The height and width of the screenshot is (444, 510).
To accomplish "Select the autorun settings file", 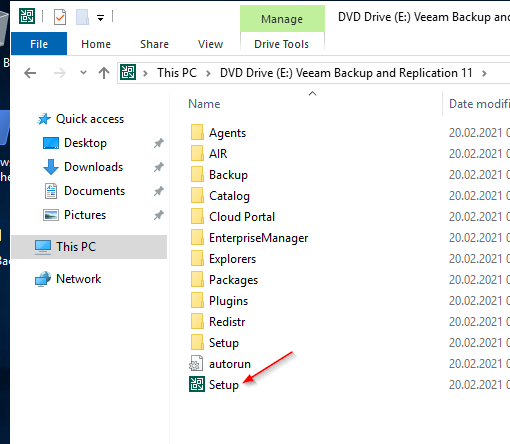I will pos(230,364).
